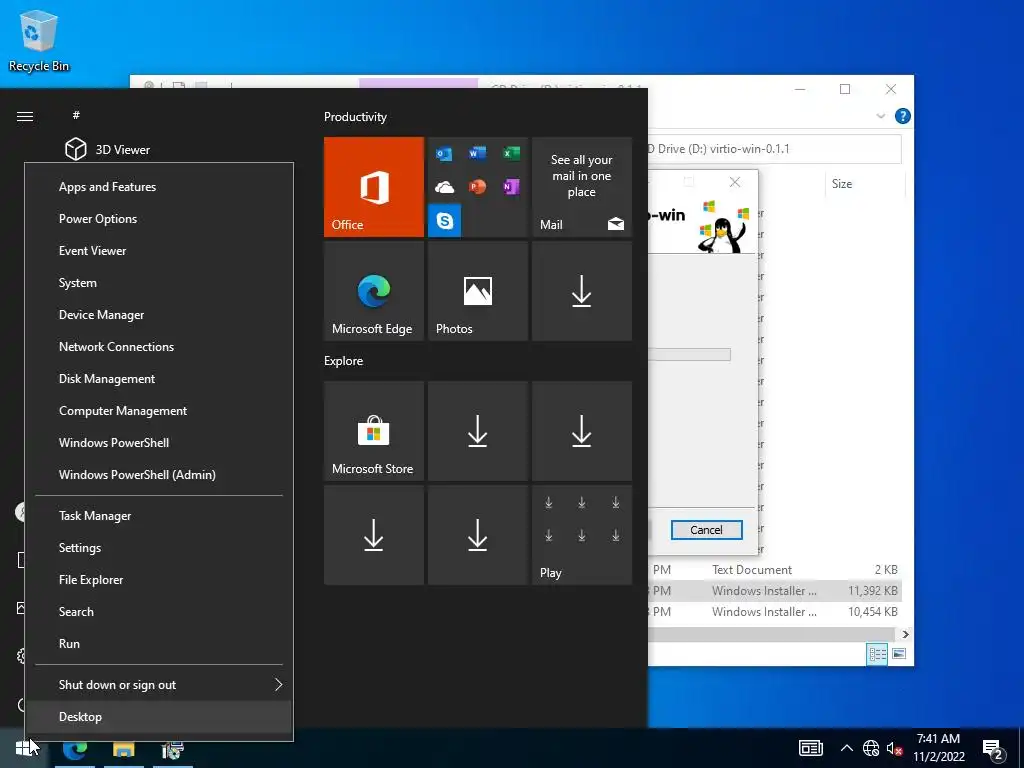Image resolution: width=1024 pixels, height=768 pixels.
Task: Open Computer Management
Action: [159, 411]
